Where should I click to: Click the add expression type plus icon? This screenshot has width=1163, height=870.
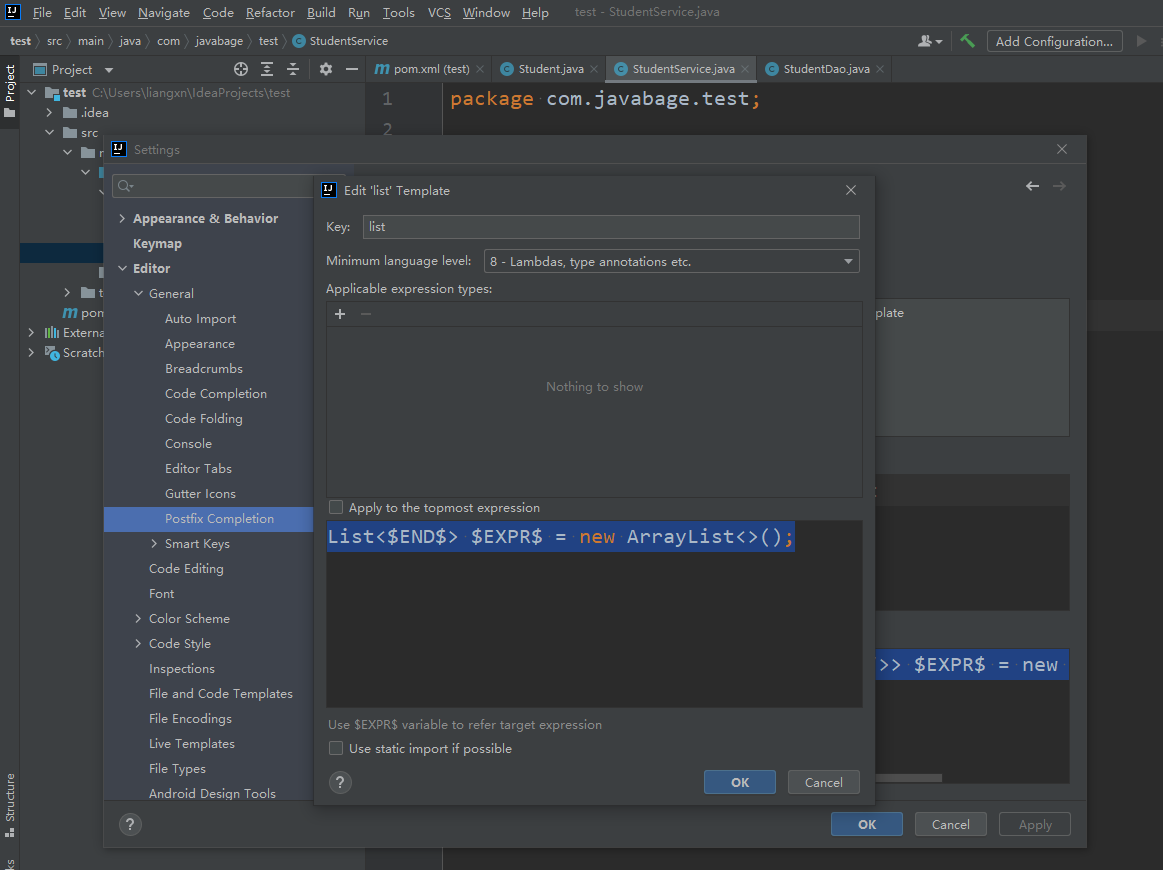click(x=340, y=314)
